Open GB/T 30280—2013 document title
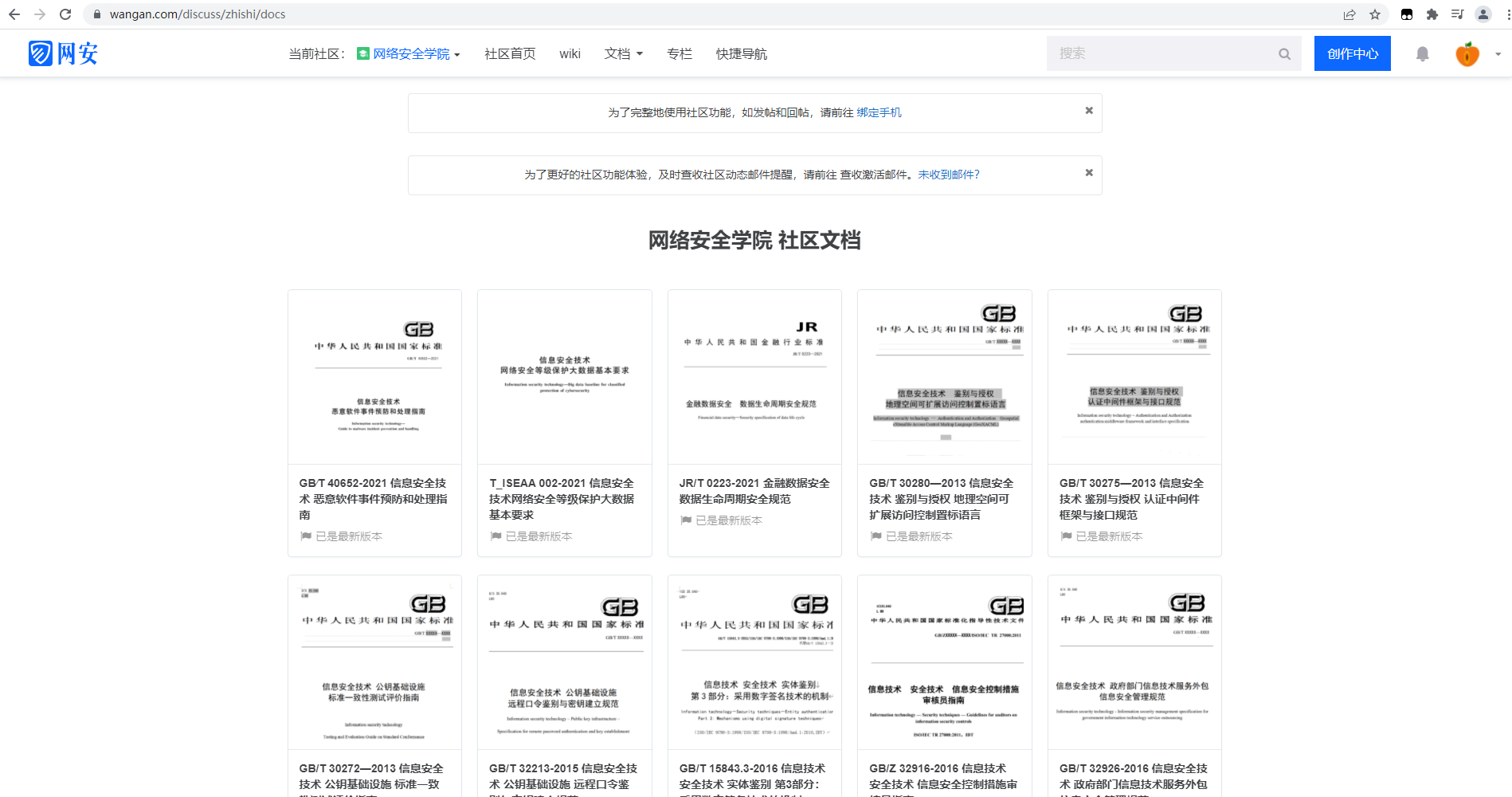Viewport: 1512px width, 797px height. coord(942,499)
